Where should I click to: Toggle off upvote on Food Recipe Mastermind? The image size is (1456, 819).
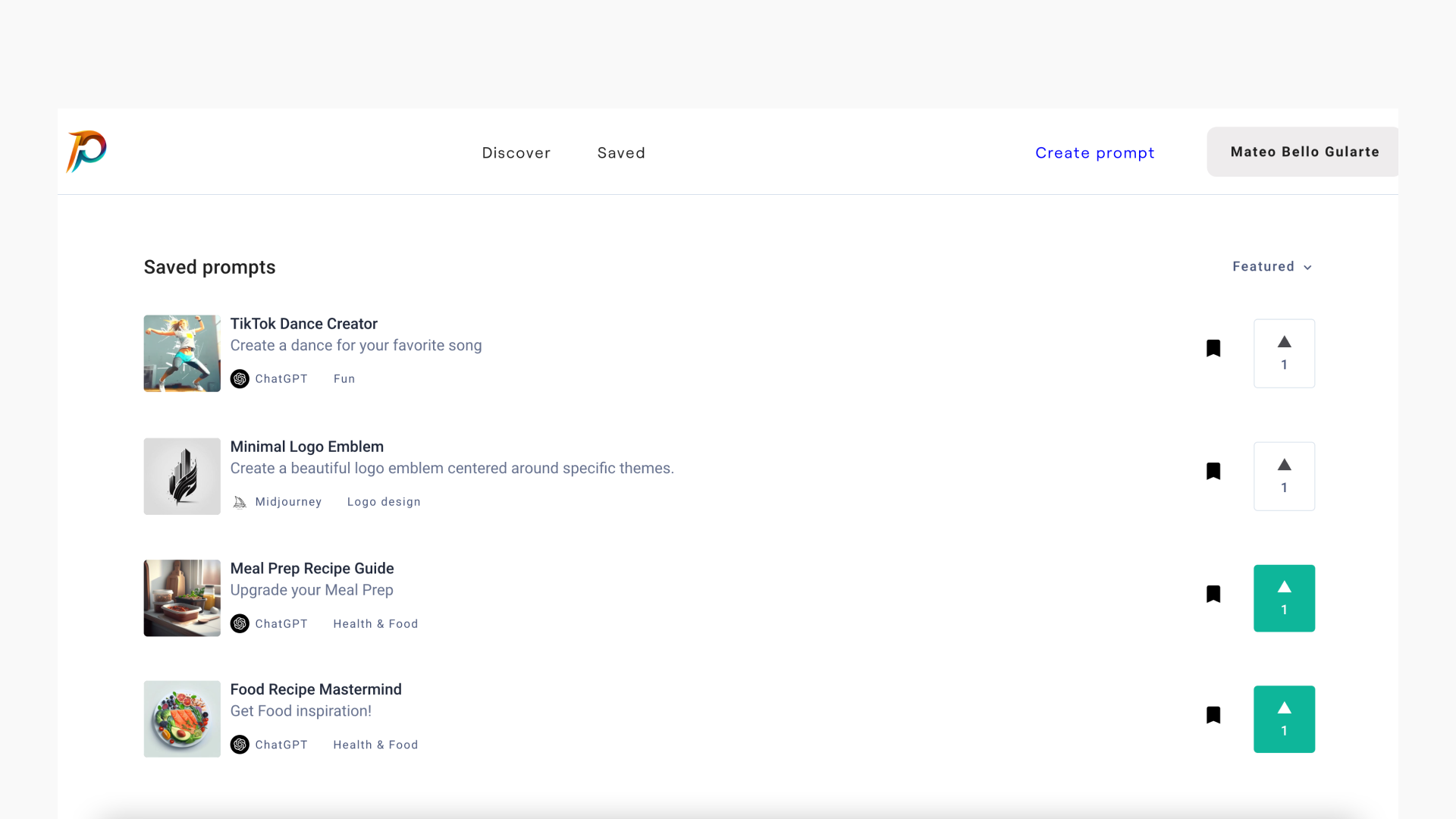(x=1284, y=720)
